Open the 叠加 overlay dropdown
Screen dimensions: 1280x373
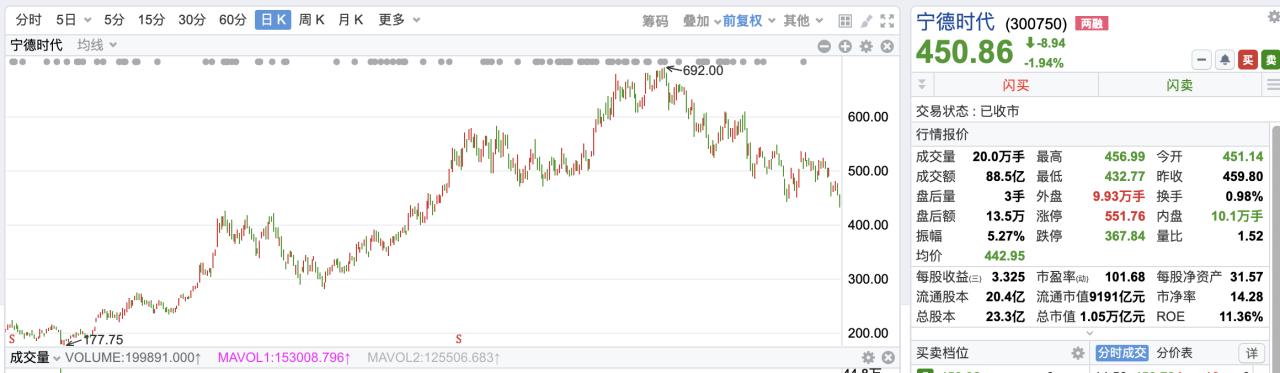701,20
